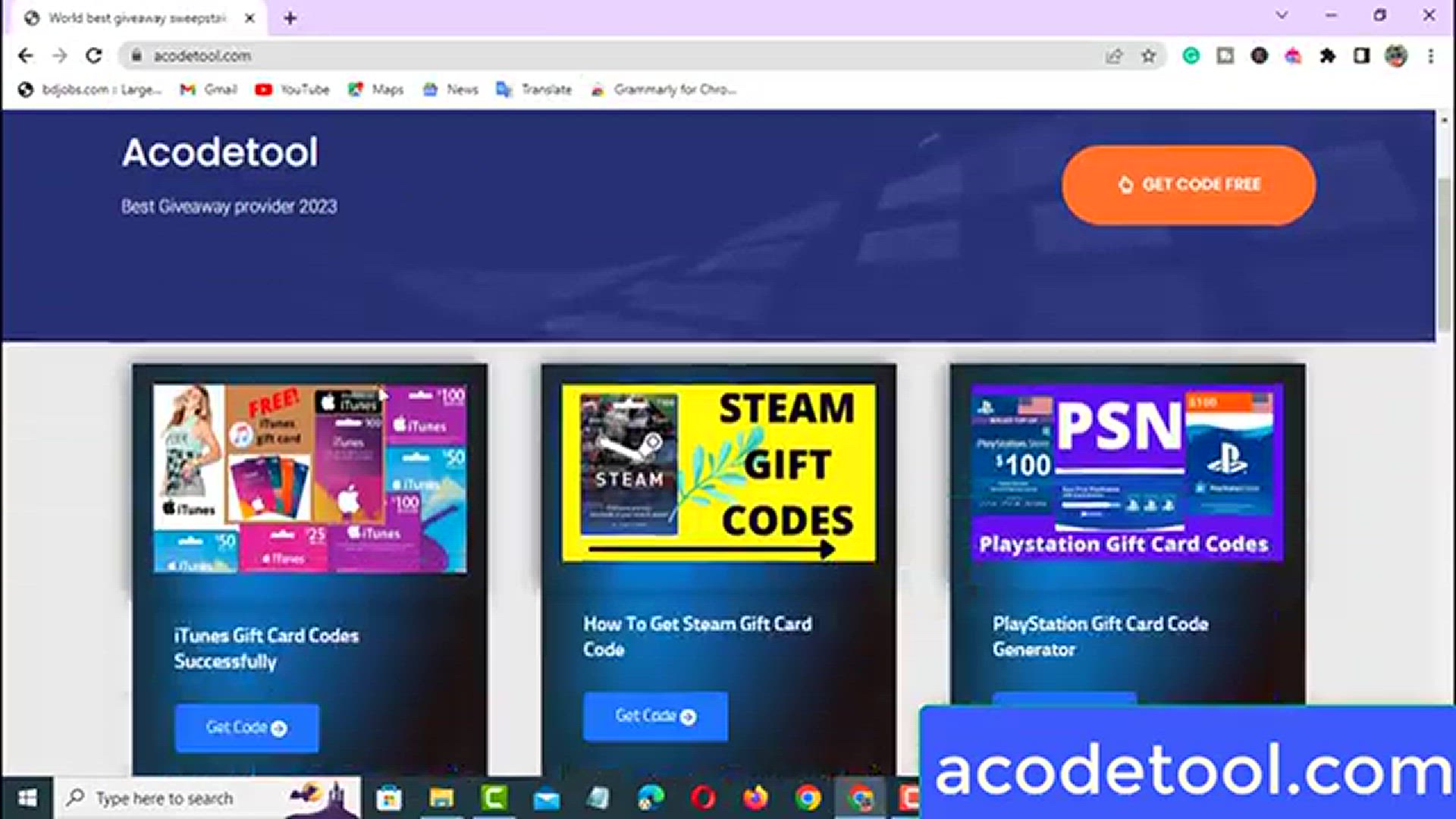Open the colorful pink-blue extension icon
Screen dimensions: 1456x819
point(1294,55)
